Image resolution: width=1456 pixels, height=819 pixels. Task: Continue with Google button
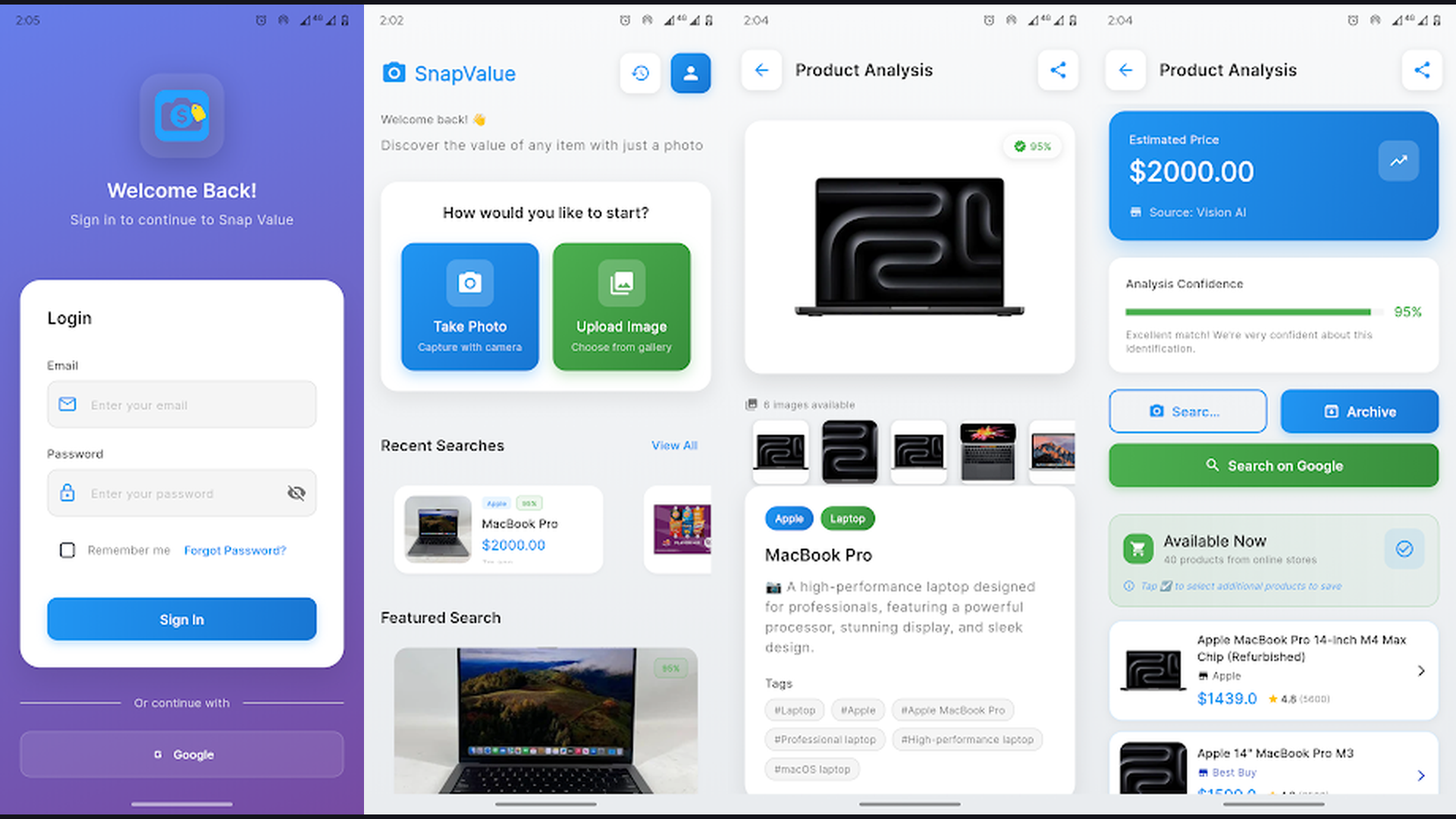pos(182,755)
